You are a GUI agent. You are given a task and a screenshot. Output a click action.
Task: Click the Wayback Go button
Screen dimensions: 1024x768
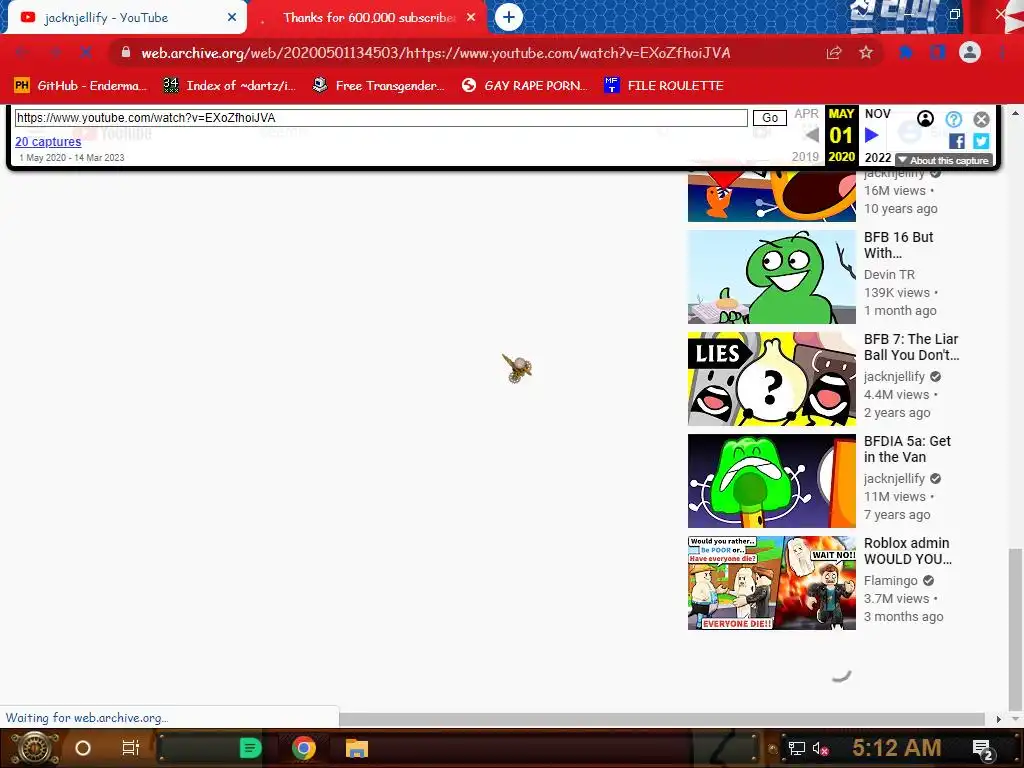coord(770,118)
